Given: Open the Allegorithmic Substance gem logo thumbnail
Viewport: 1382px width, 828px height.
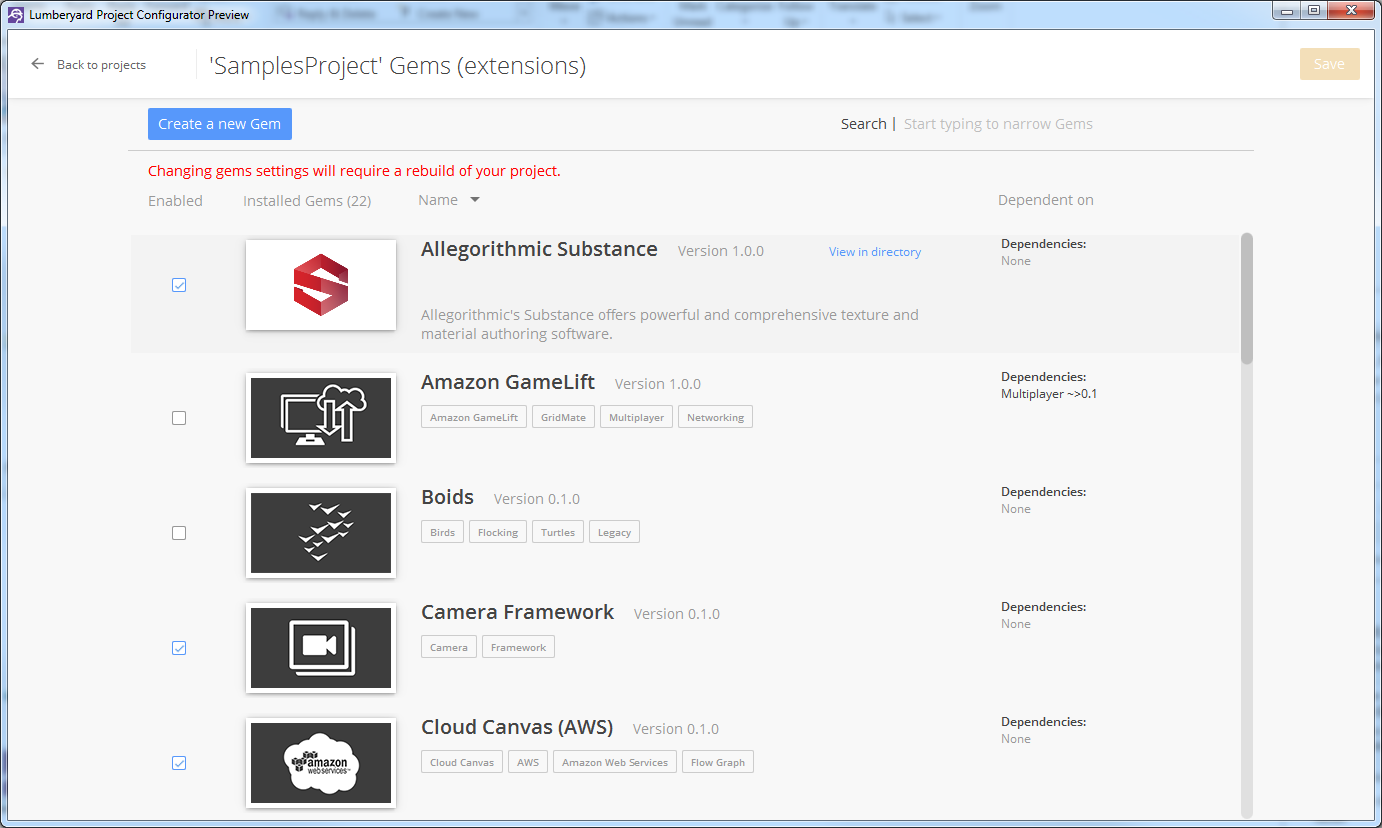Looking at the screenshot, I should tap(321, 285).
